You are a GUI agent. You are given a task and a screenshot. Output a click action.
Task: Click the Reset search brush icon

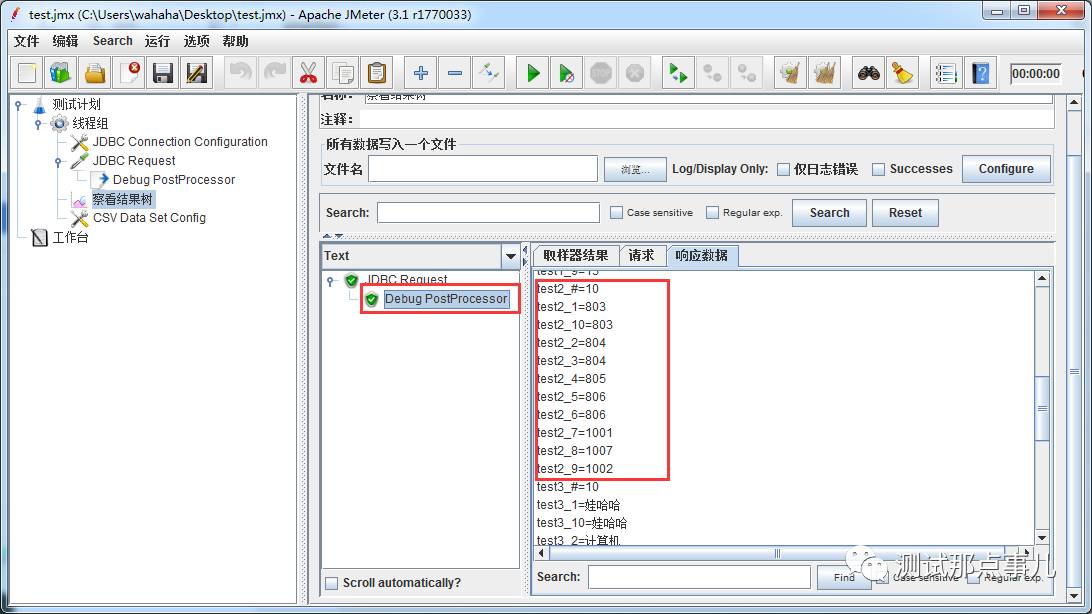(903, 72)
